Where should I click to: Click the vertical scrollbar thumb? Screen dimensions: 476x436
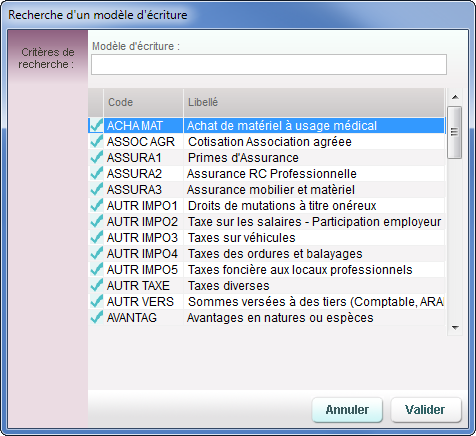click(454, 132)
